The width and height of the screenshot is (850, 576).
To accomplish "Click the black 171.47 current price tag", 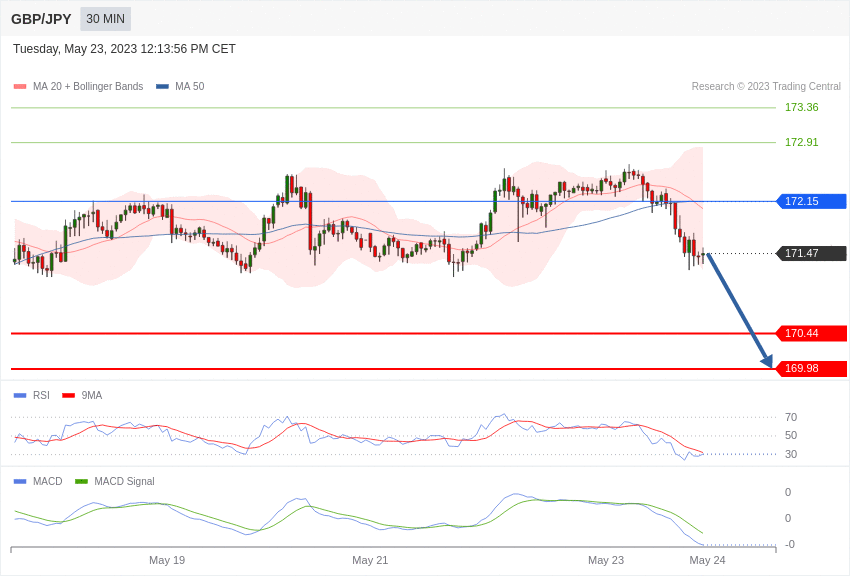I will (x=812, y=254).
